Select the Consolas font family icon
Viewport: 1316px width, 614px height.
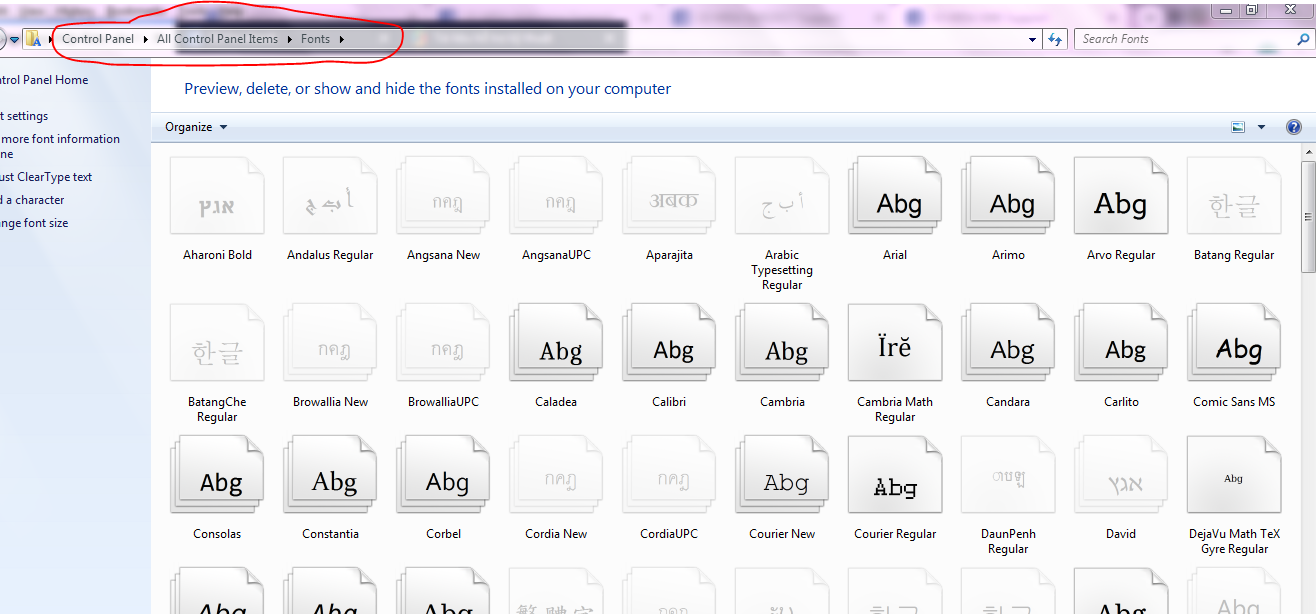[217, 476]
